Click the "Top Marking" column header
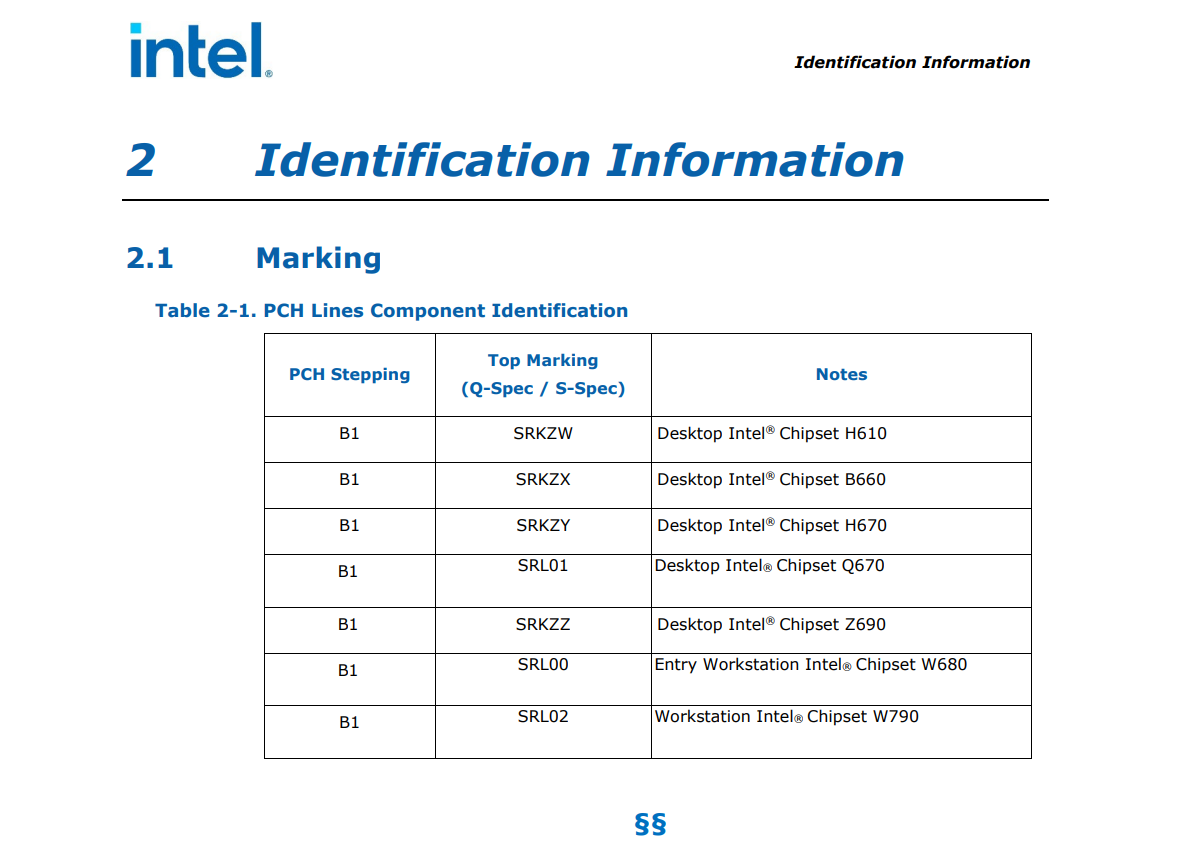 point(543,374)
